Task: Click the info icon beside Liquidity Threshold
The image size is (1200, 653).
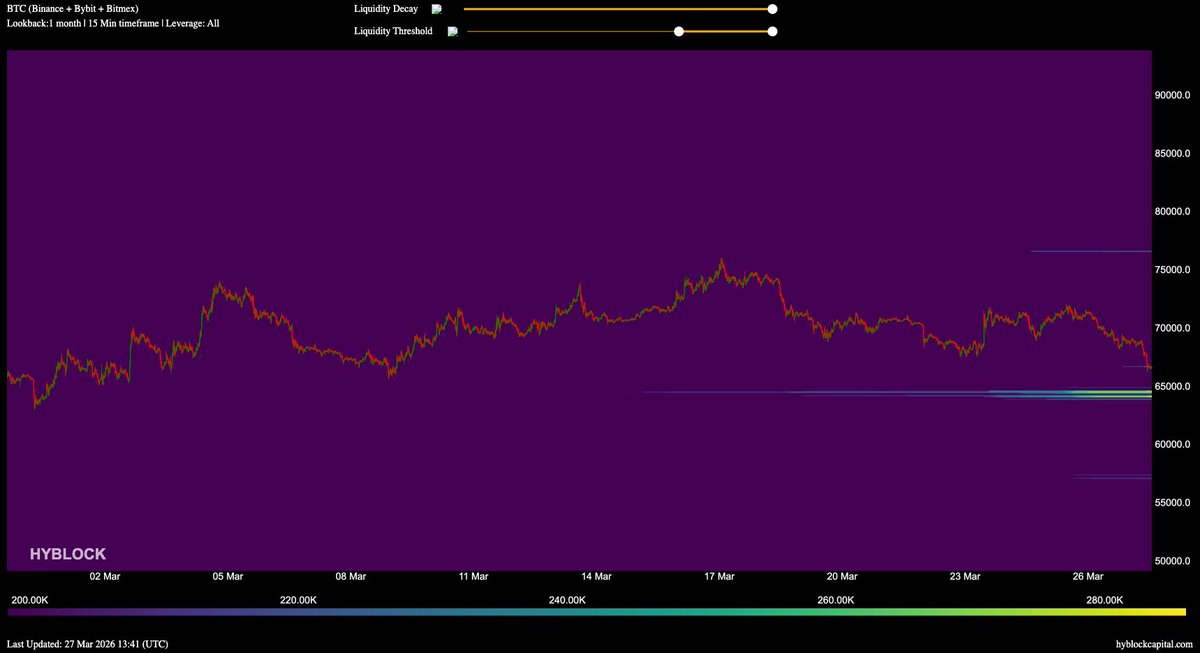Action: (x=452, y=32)
